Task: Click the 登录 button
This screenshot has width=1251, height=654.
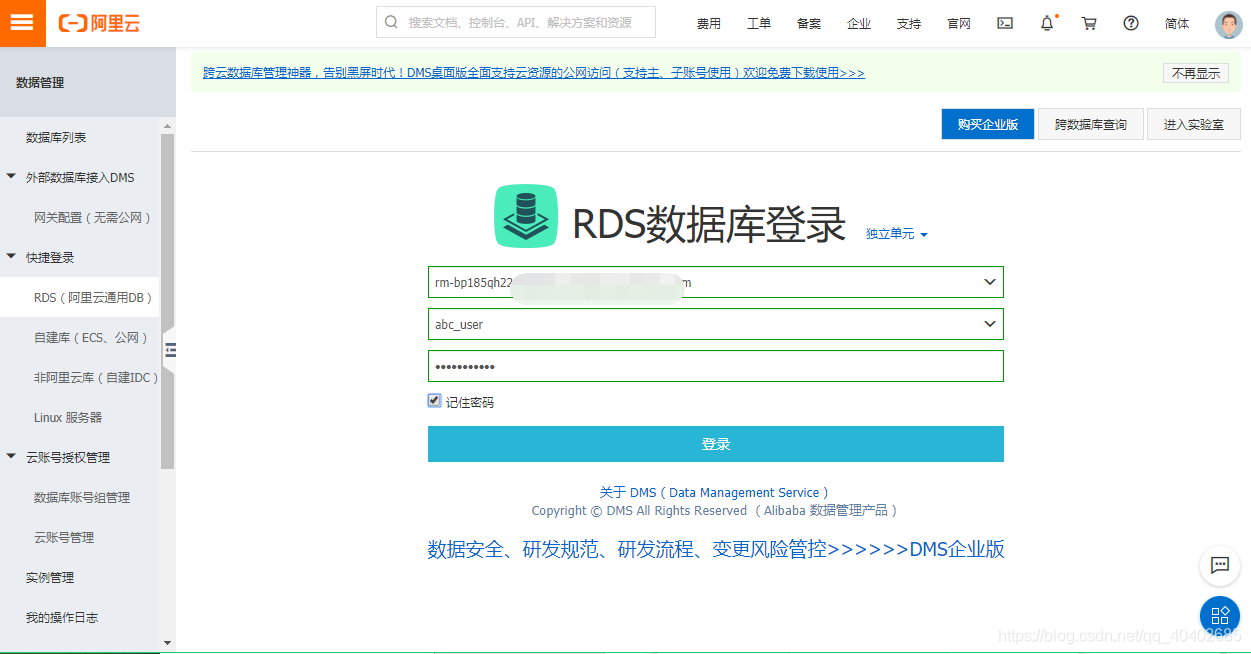Action: tap(716, 444)
